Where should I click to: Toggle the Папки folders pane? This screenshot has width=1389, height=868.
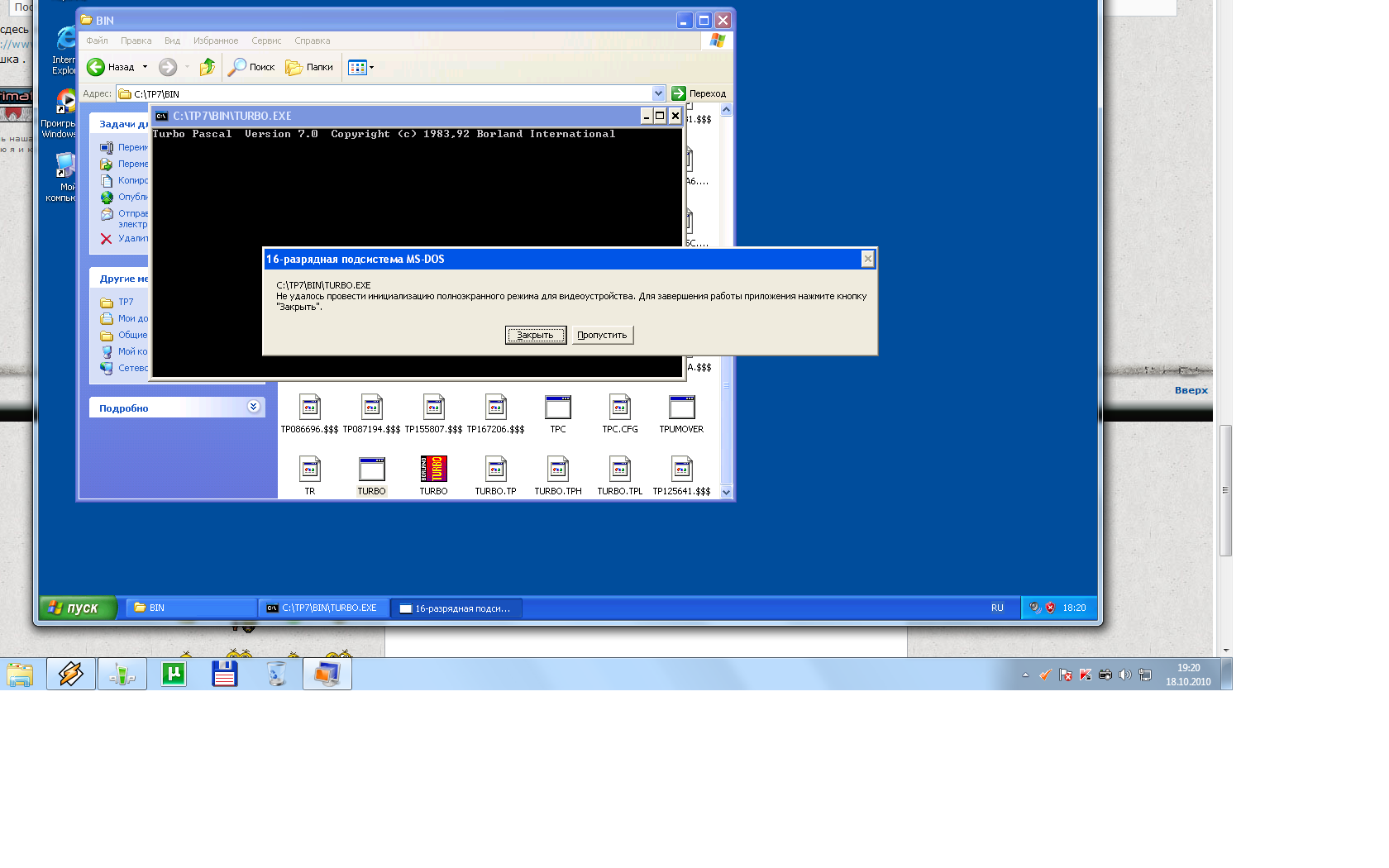click(309, 67)
